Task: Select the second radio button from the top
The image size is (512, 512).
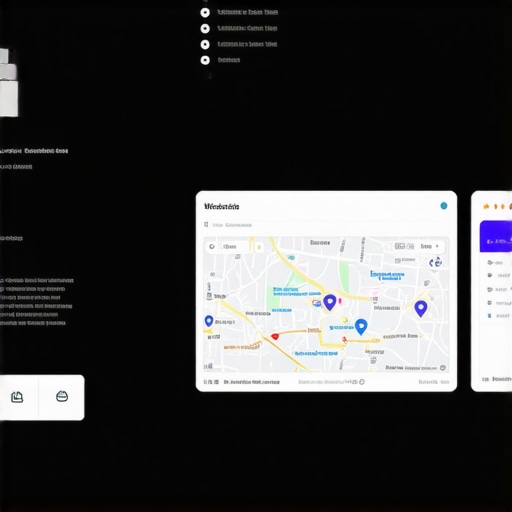Action: [205, 29]
